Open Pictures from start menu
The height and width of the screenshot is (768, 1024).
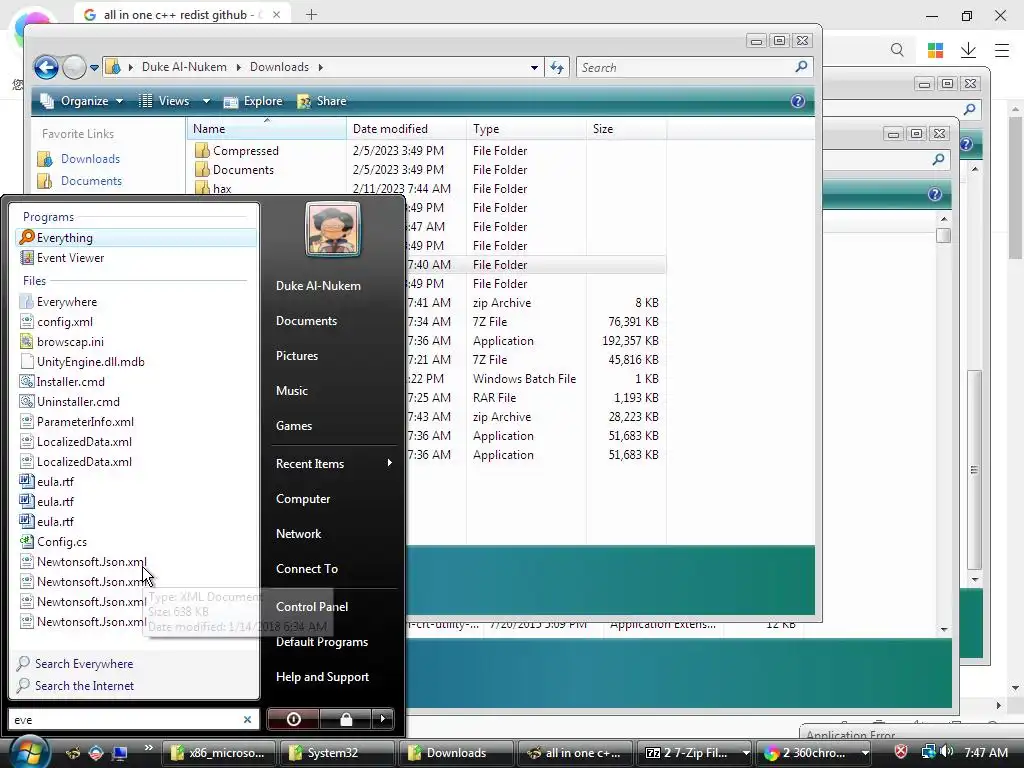[x=296, y=356]
